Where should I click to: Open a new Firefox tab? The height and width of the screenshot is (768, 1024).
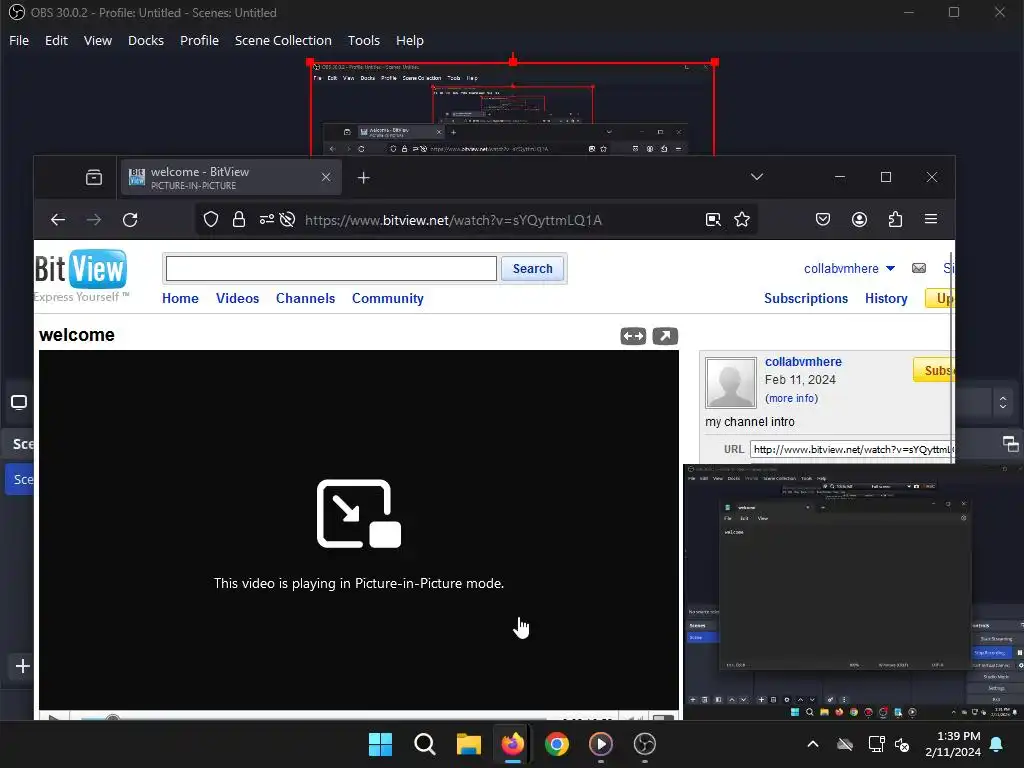pyautogui.click(x=364, y=178)
